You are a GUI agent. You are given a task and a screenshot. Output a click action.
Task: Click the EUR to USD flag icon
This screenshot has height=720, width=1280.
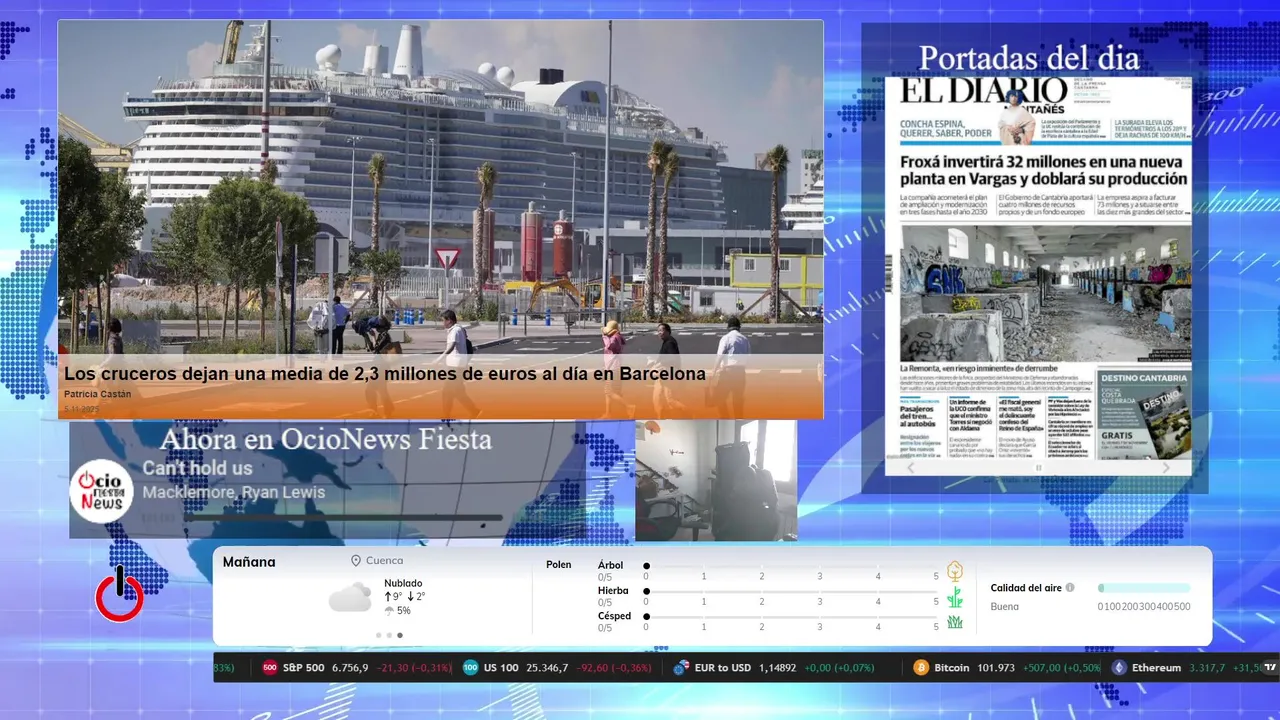pos(681,668)
